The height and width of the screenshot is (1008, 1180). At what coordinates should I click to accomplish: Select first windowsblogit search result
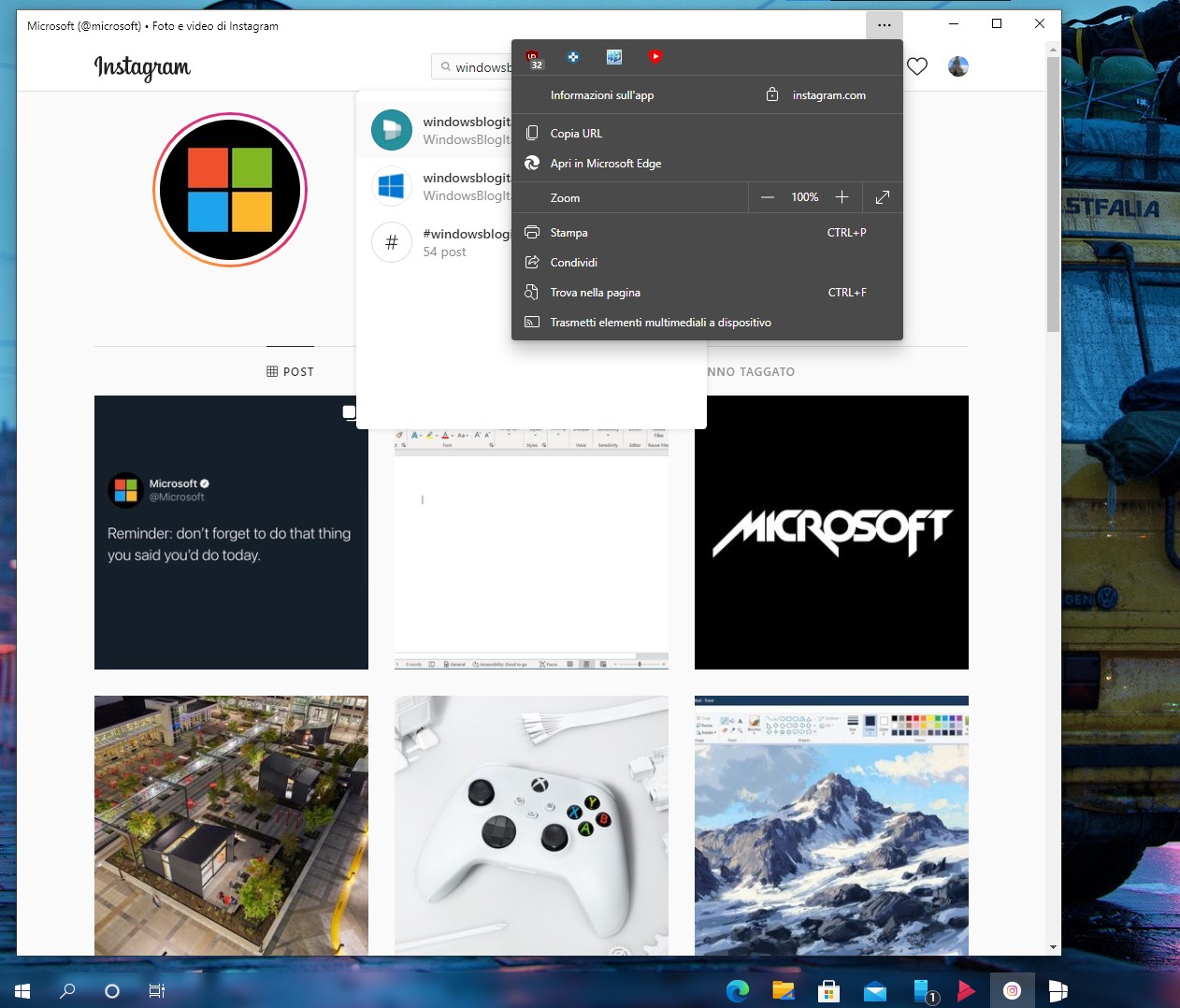(435, 130)
